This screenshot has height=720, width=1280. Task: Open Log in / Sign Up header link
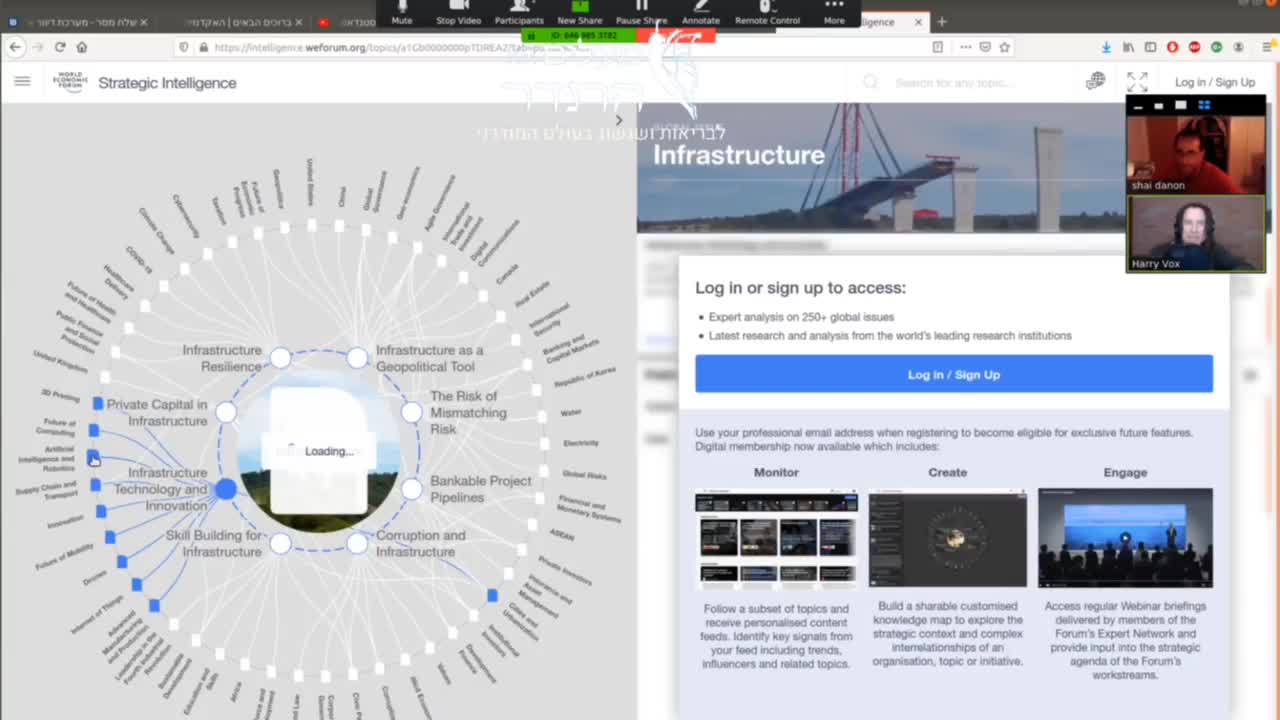click(x=1215, y=82)
